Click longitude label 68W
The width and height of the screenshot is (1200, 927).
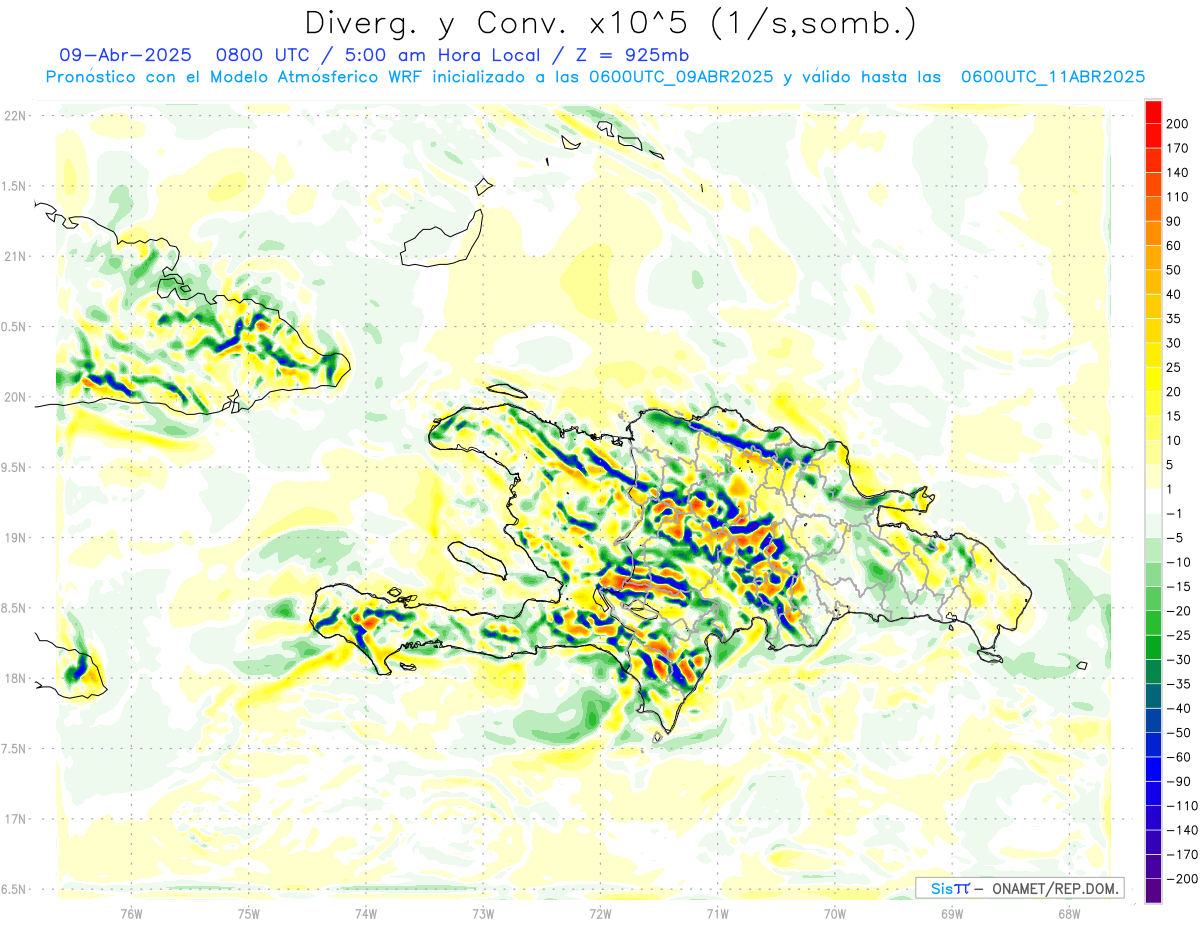click(1068, 912)
